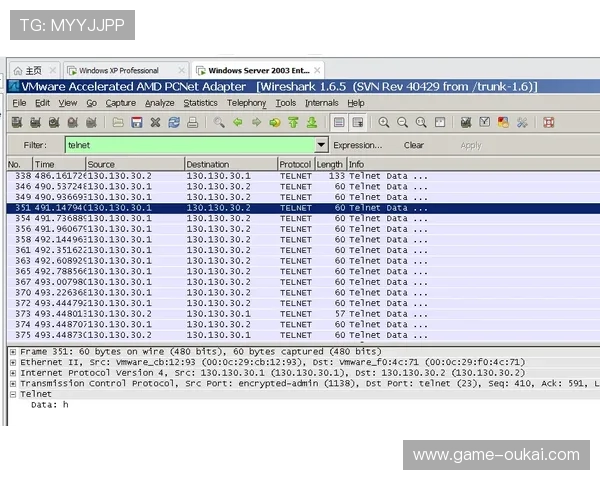Click the Clear filter button
Viewport: 600px width, 480px height.
(413, 145)
